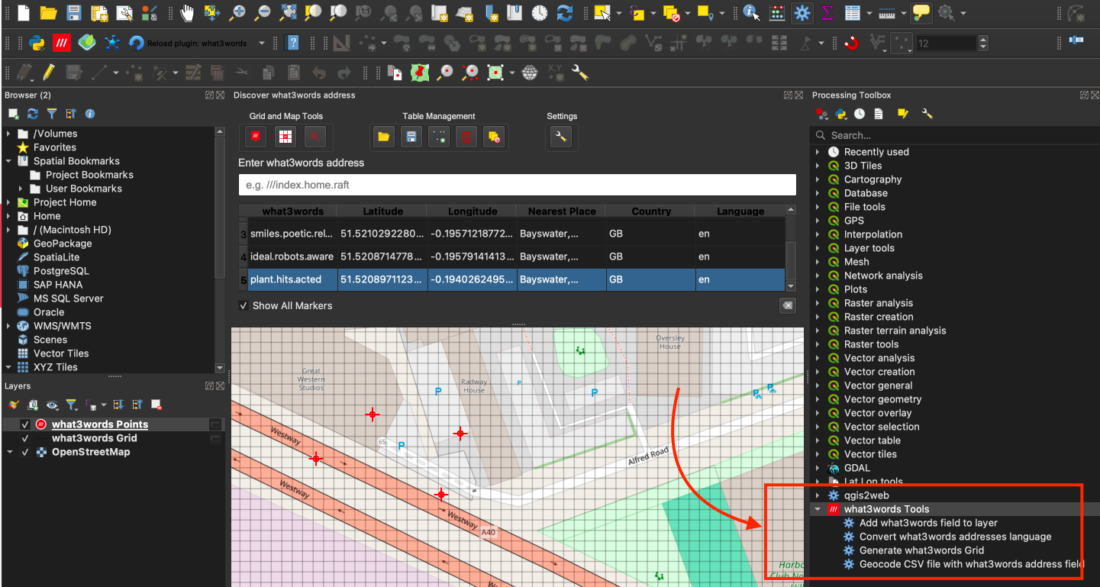Viewport: 1100px width, 587px height.
Task: Save table with Table Management floppy icon
Action: (411, 137)
